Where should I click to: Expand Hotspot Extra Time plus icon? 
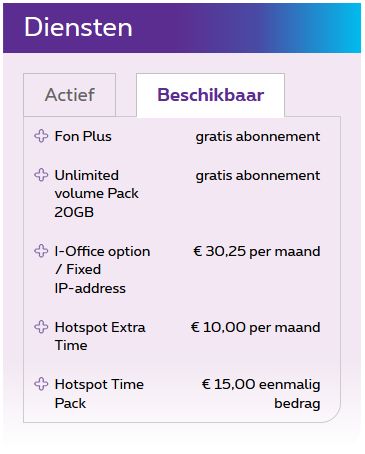41,327
